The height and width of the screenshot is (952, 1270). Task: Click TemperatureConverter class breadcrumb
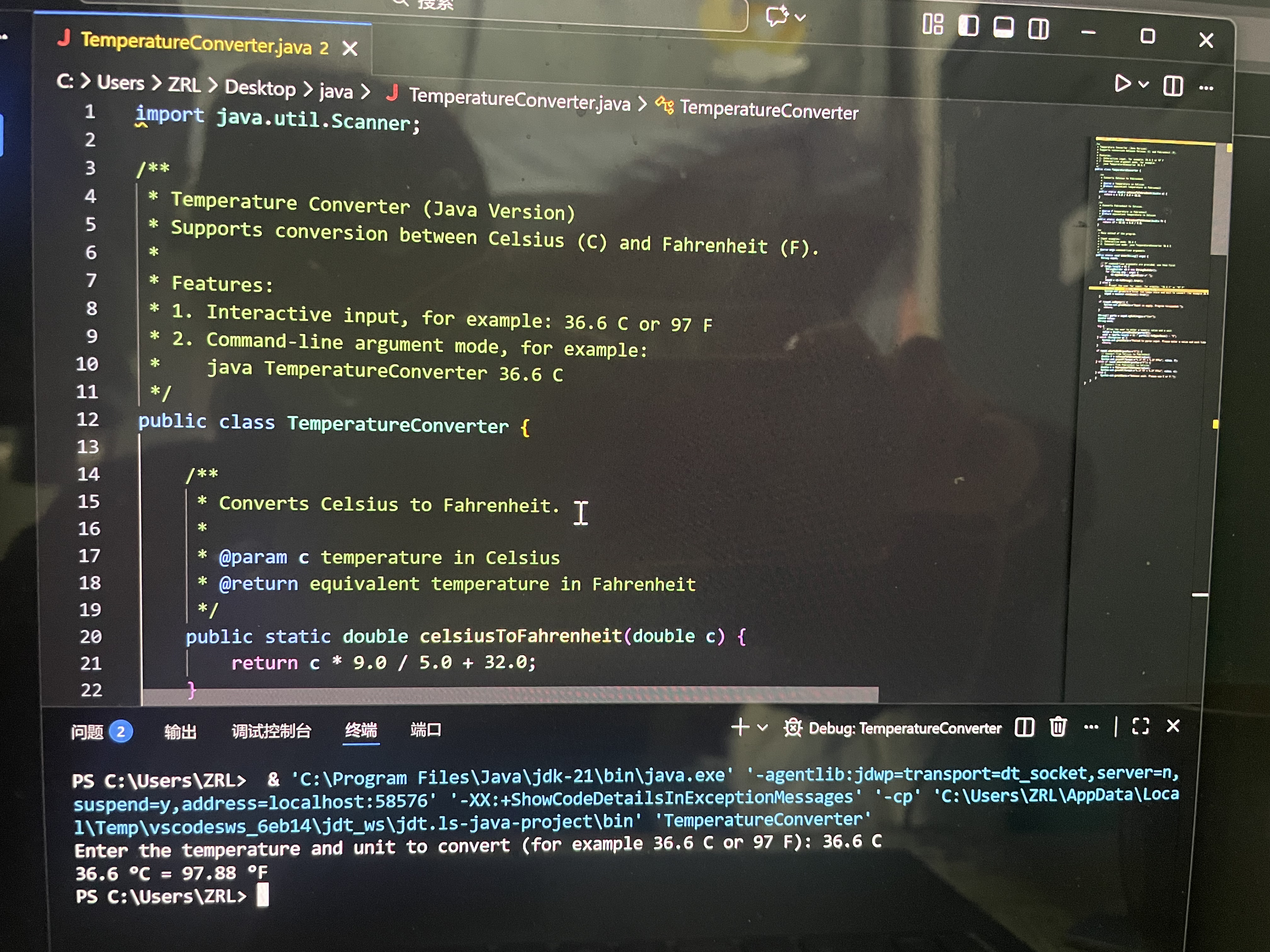coord(768,110)
